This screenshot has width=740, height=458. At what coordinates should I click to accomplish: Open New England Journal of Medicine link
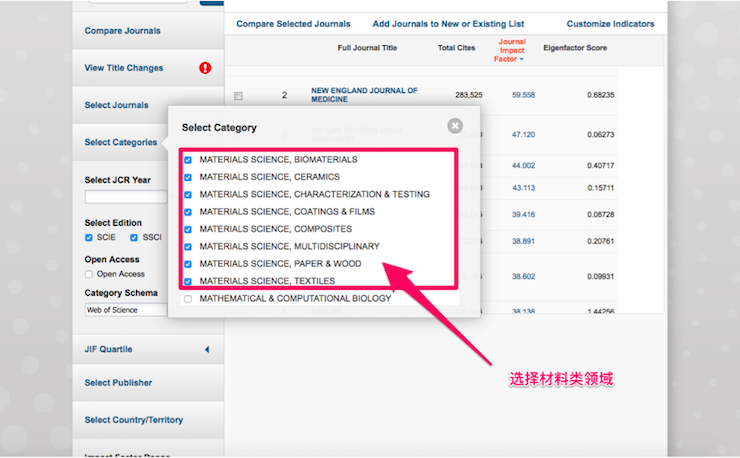[x=364, y=95]
